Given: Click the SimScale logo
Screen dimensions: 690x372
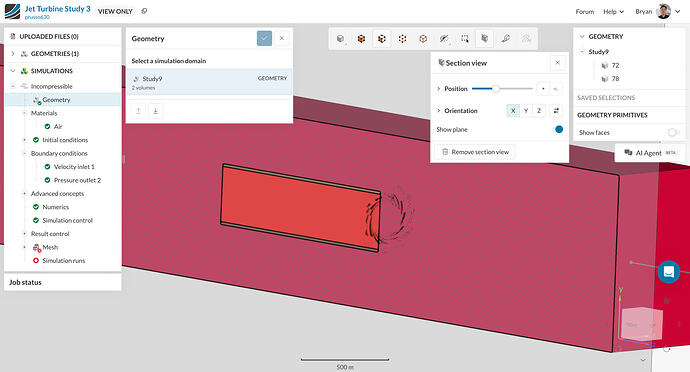Looking at the screenshot, I should 12,11.
